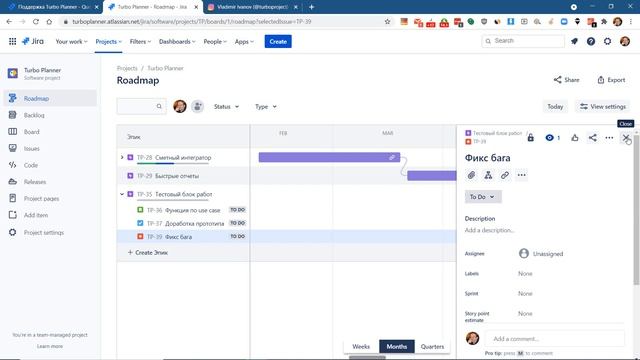Open the Help question mark menu
Screen dimensions: 640x360
[x=591, y=41]
